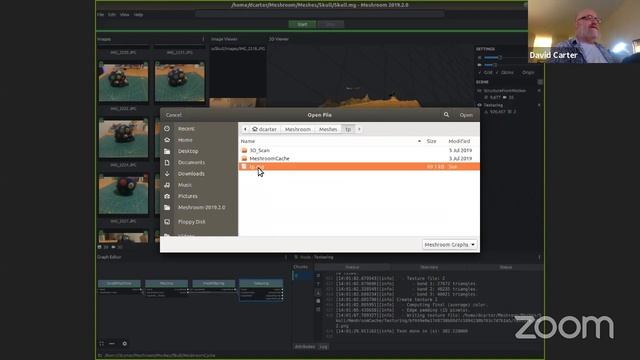640x360 pixels.
Task: Click the Modified column header
Action: (x=459, y=141)
